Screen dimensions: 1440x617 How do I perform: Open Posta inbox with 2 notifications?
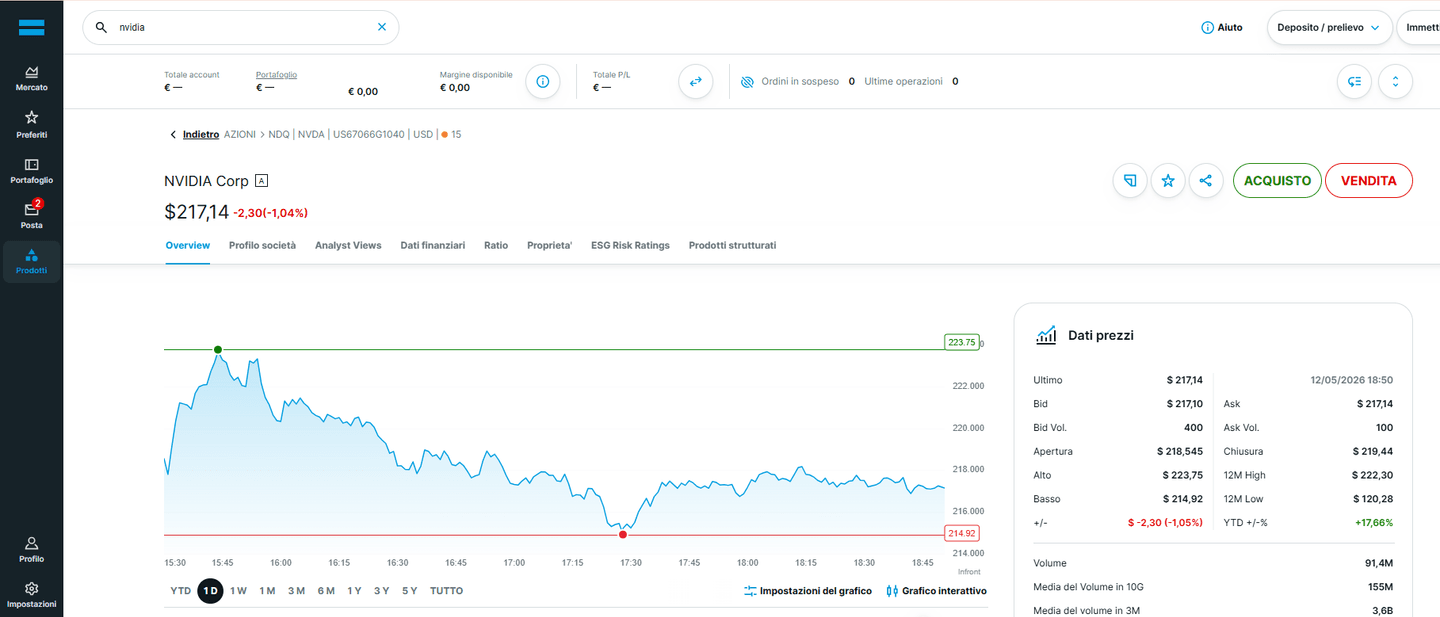click(x=31, y=215)
